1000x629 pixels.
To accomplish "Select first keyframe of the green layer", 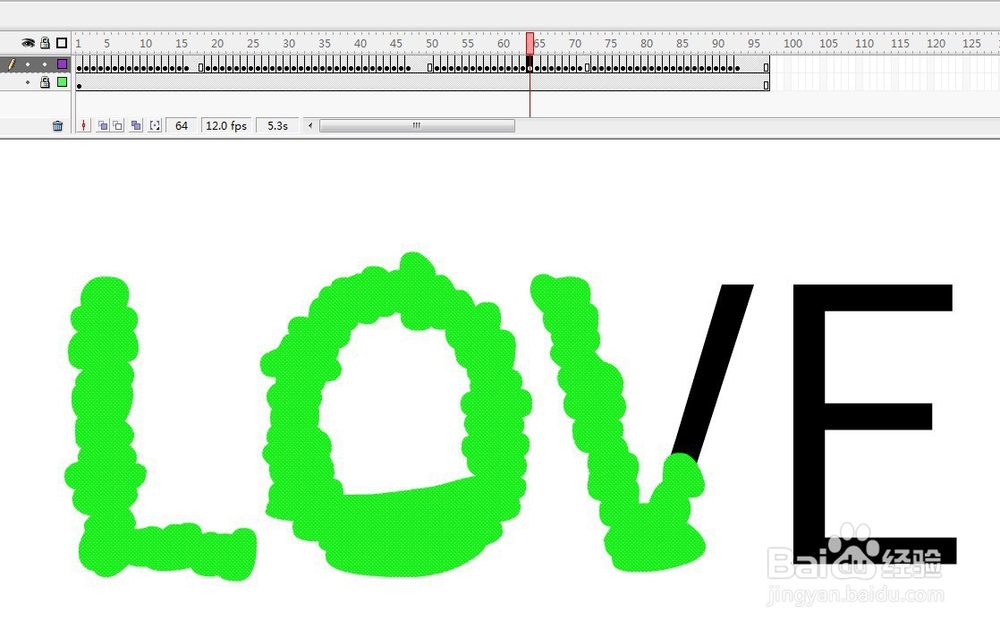I will [x=79, y=84].
